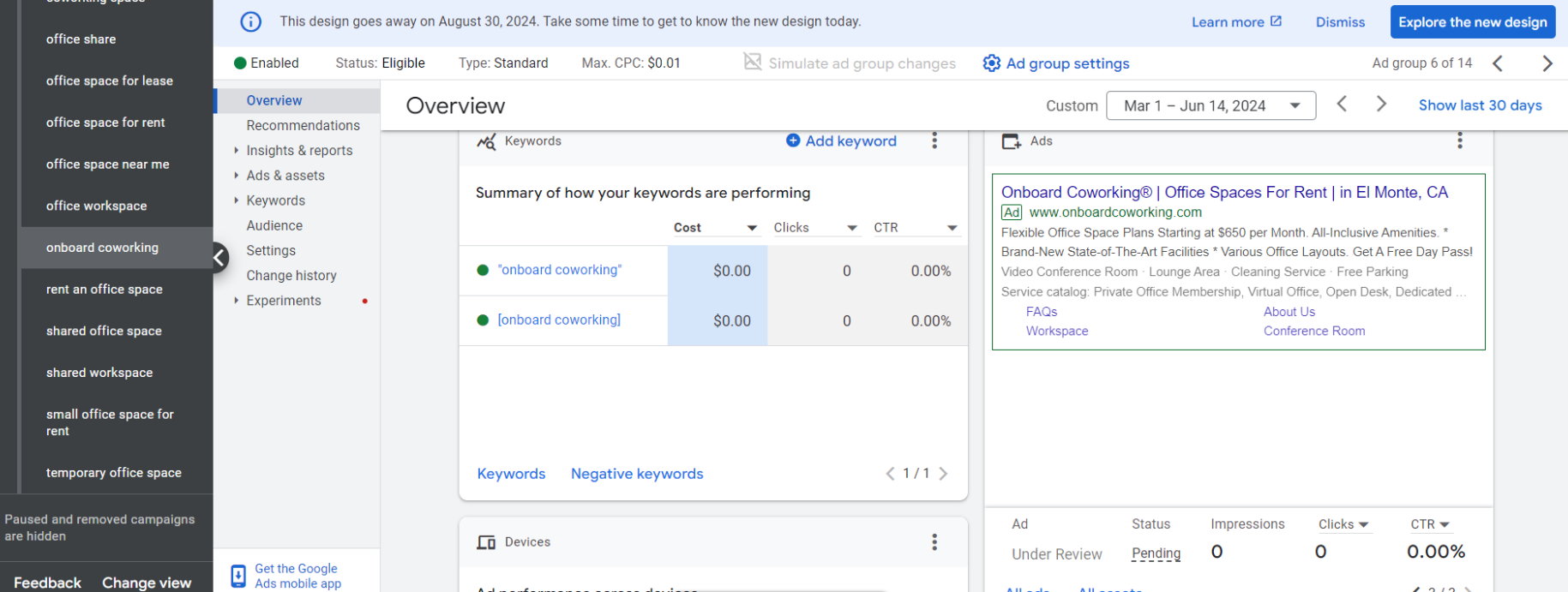The height and width of the screenshot is (592, 1568).
Task: Open the Devices card three-dot menu
Action: [934, 542]
